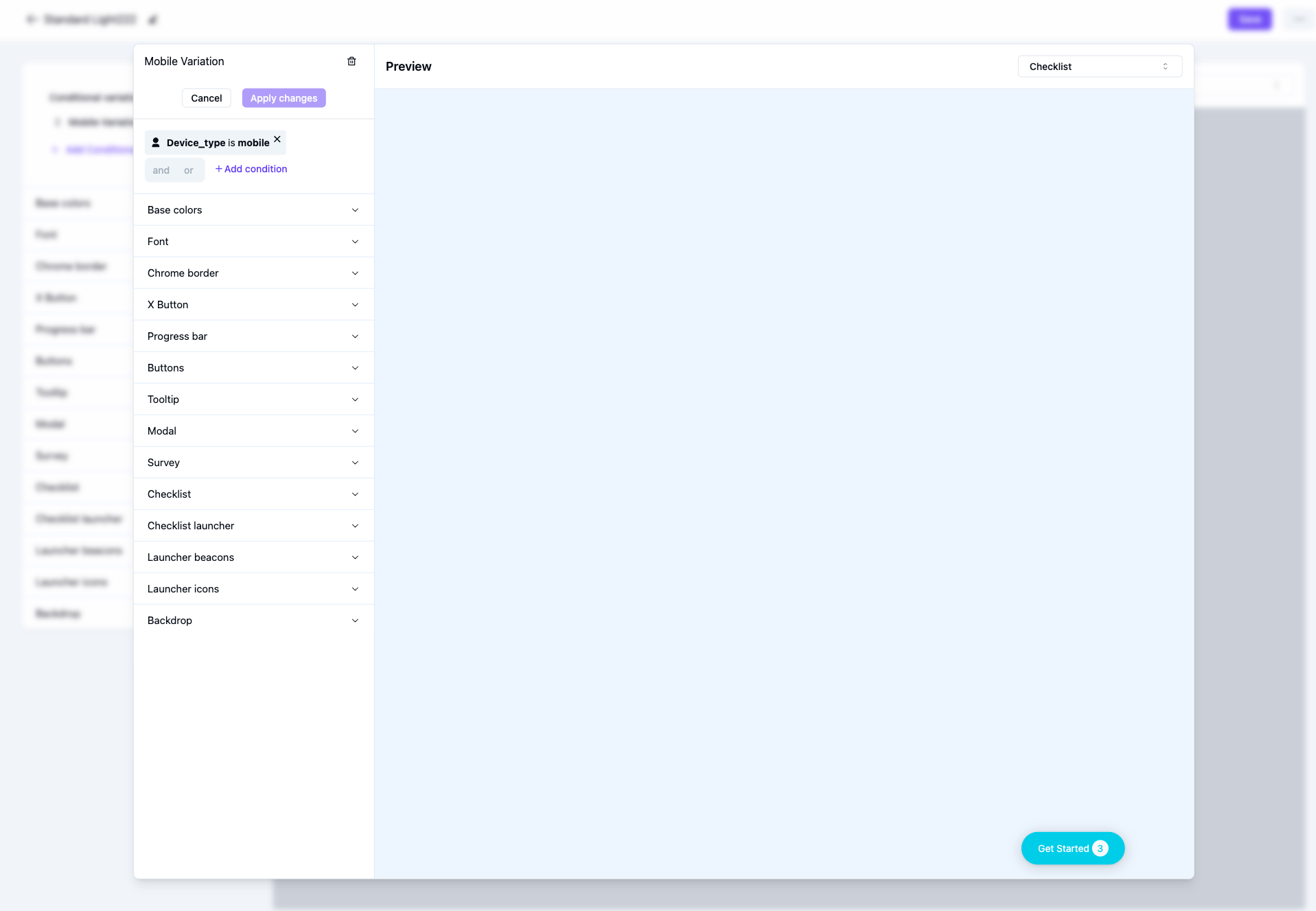Expand the Progress bar section

click(253, 336)
